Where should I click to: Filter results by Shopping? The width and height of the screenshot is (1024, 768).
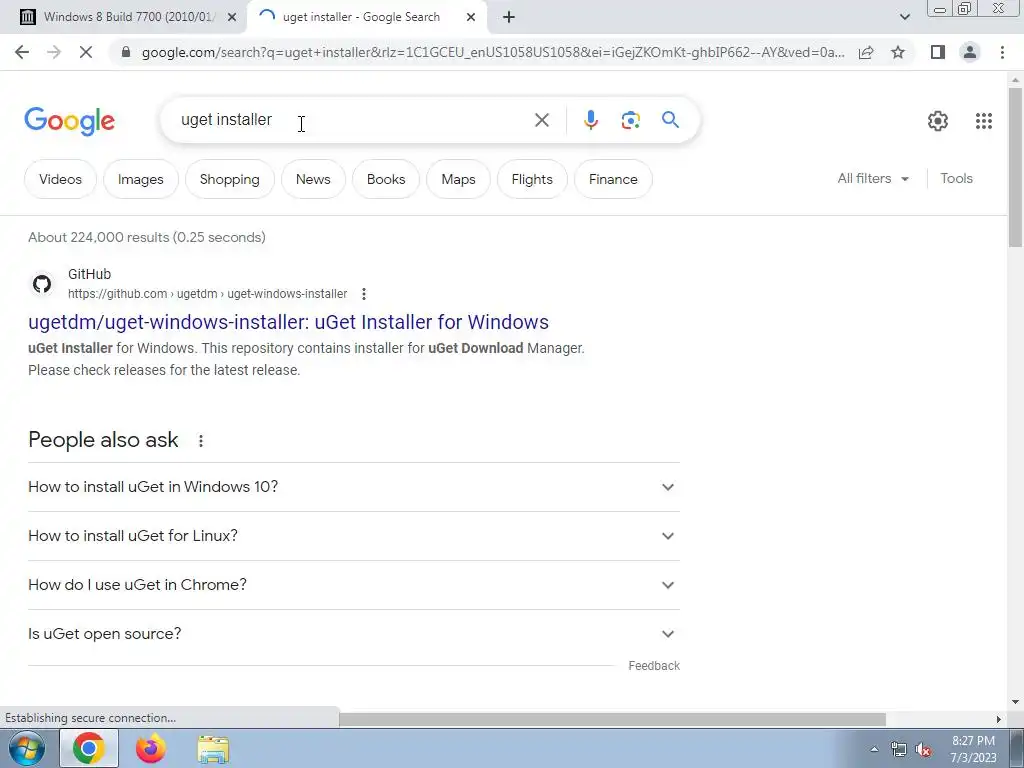point(229,179)
